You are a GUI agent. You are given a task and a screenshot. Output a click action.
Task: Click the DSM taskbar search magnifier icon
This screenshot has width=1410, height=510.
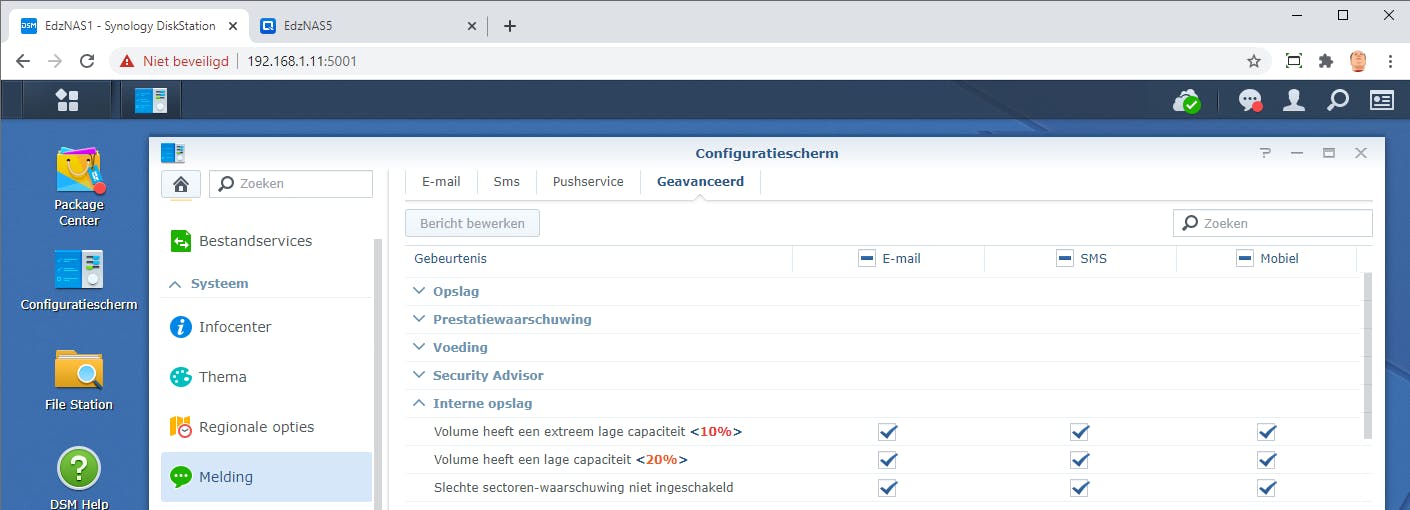click(x=1337, y=100)
